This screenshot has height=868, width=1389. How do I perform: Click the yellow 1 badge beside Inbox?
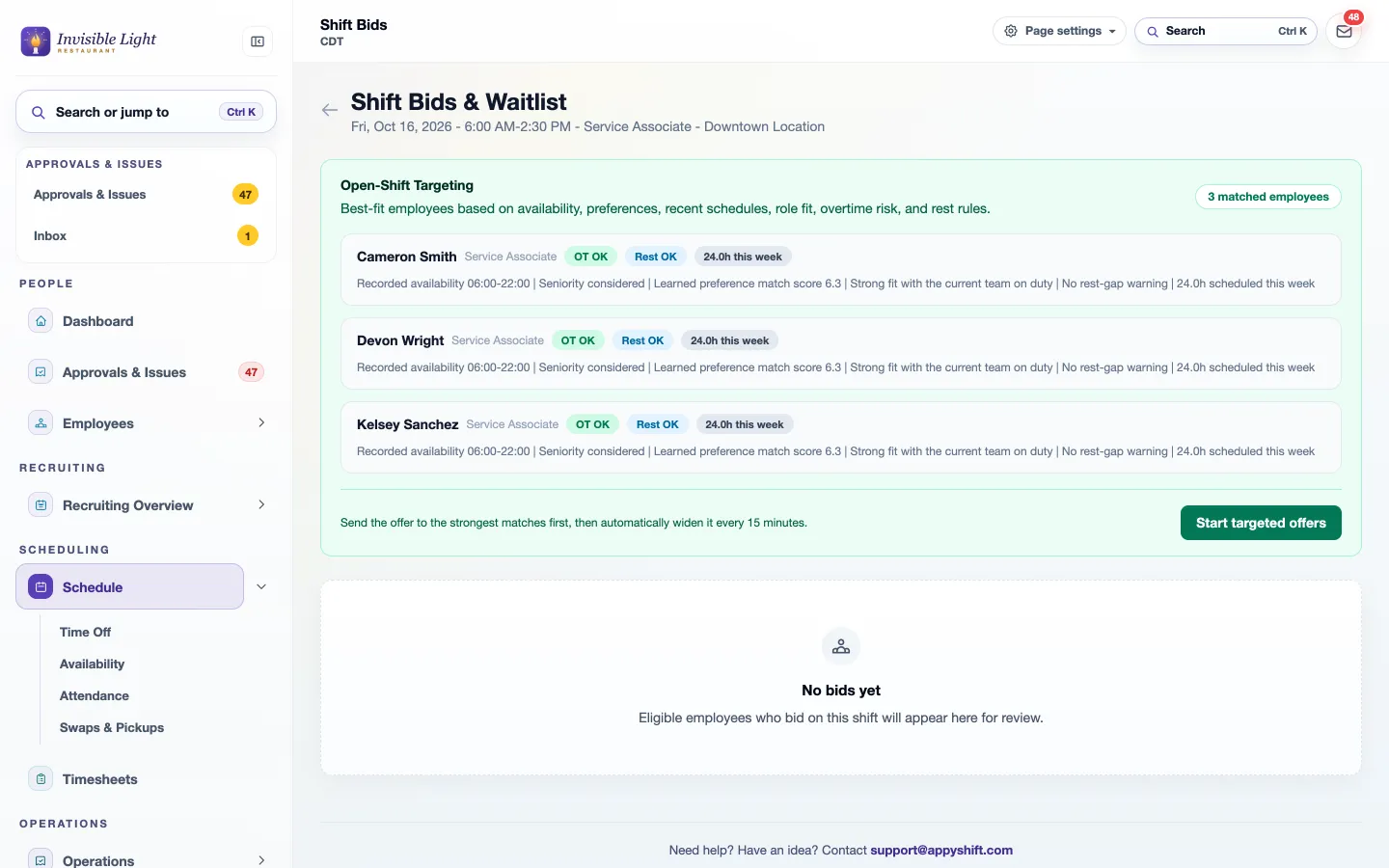248,236
